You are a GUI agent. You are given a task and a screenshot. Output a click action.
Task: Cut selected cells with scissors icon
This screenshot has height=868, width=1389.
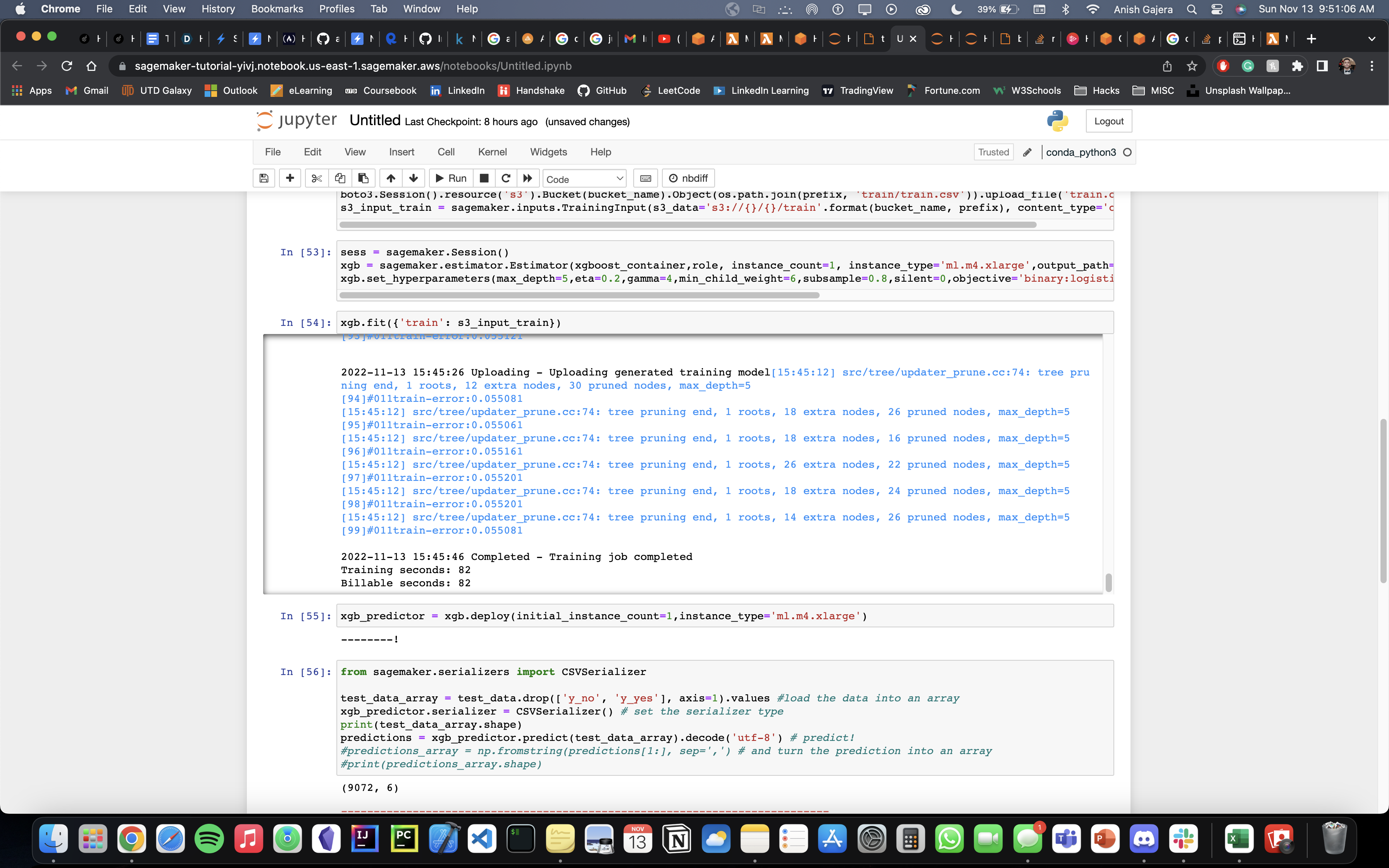[x=316, y=178]
